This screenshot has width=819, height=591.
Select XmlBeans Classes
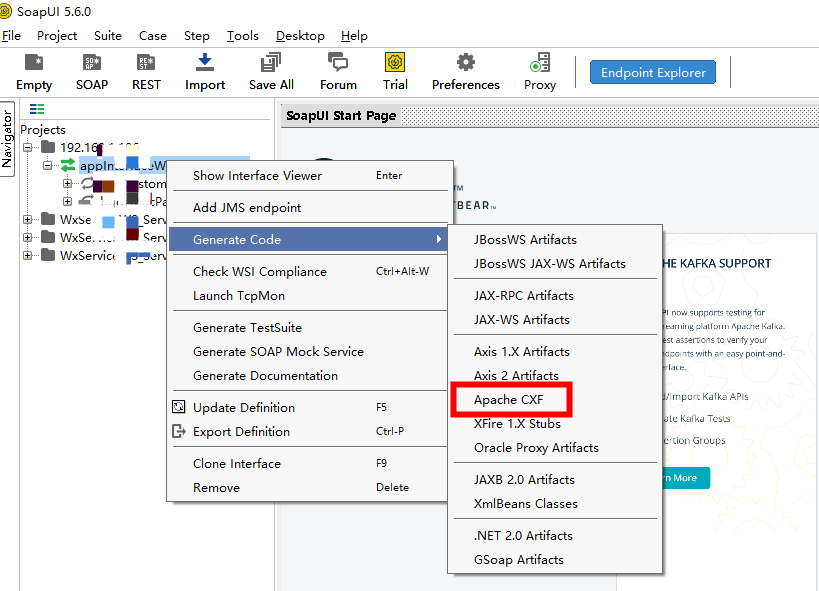point(555,504)
